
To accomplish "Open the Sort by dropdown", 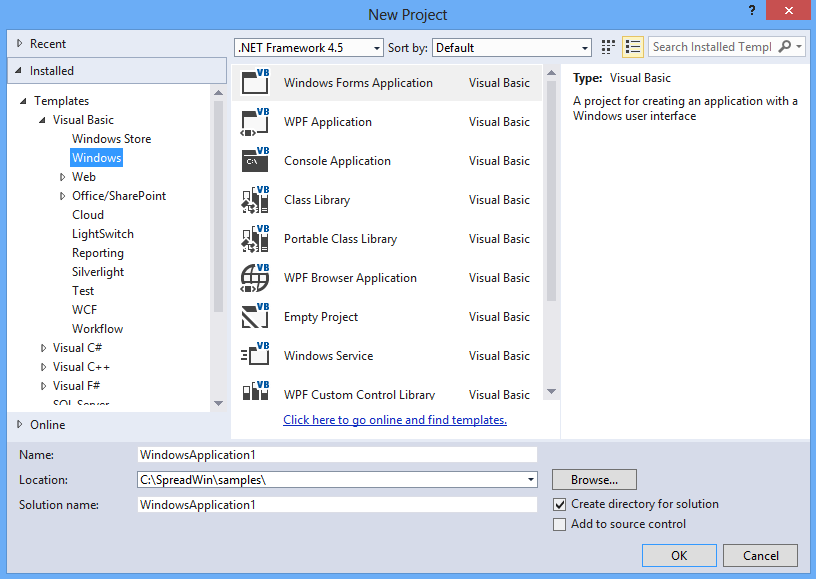I will (512, 48).
